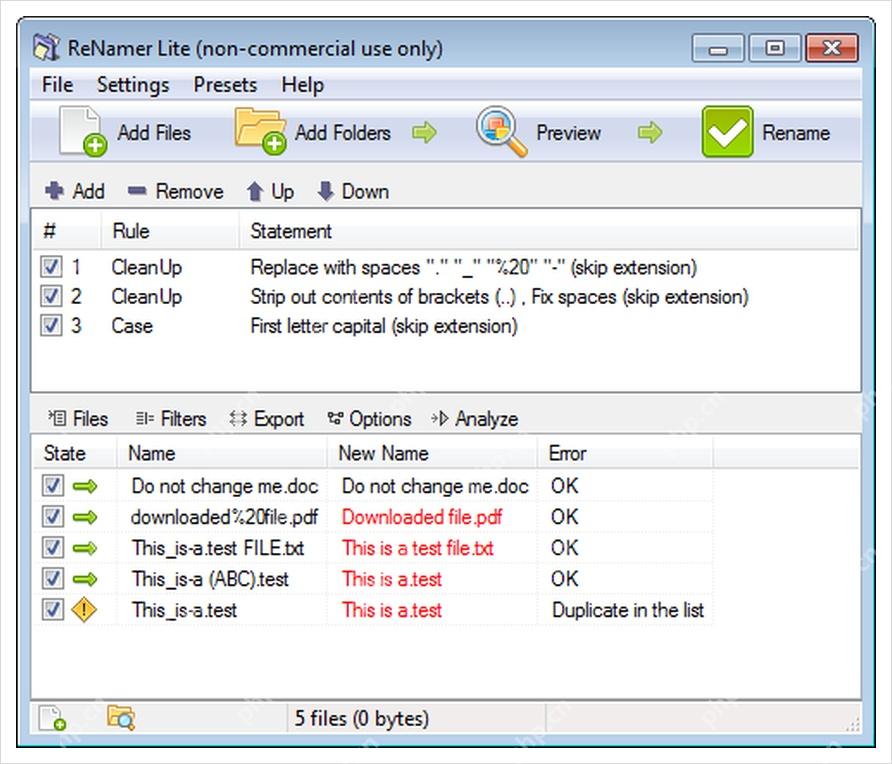Click file name 'Do not change me.doc'
This screenshot has height=764, width=892.
224,486
